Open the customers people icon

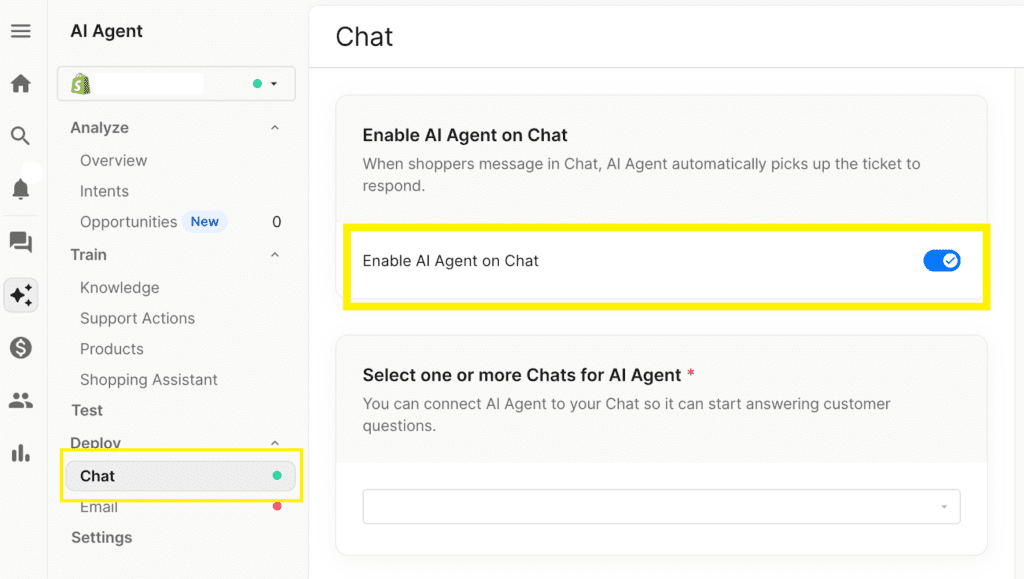point(20,400)
